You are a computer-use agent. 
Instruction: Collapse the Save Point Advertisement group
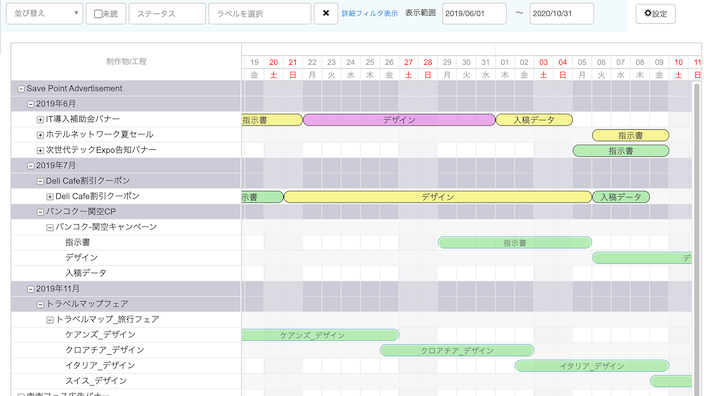coord(21,89)
